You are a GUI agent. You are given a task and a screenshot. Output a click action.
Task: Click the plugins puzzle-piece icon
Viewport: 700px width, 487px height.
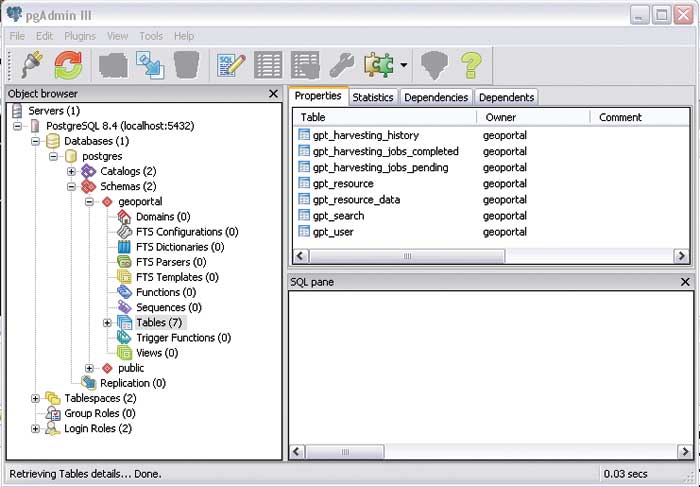[x=379, y=65]
